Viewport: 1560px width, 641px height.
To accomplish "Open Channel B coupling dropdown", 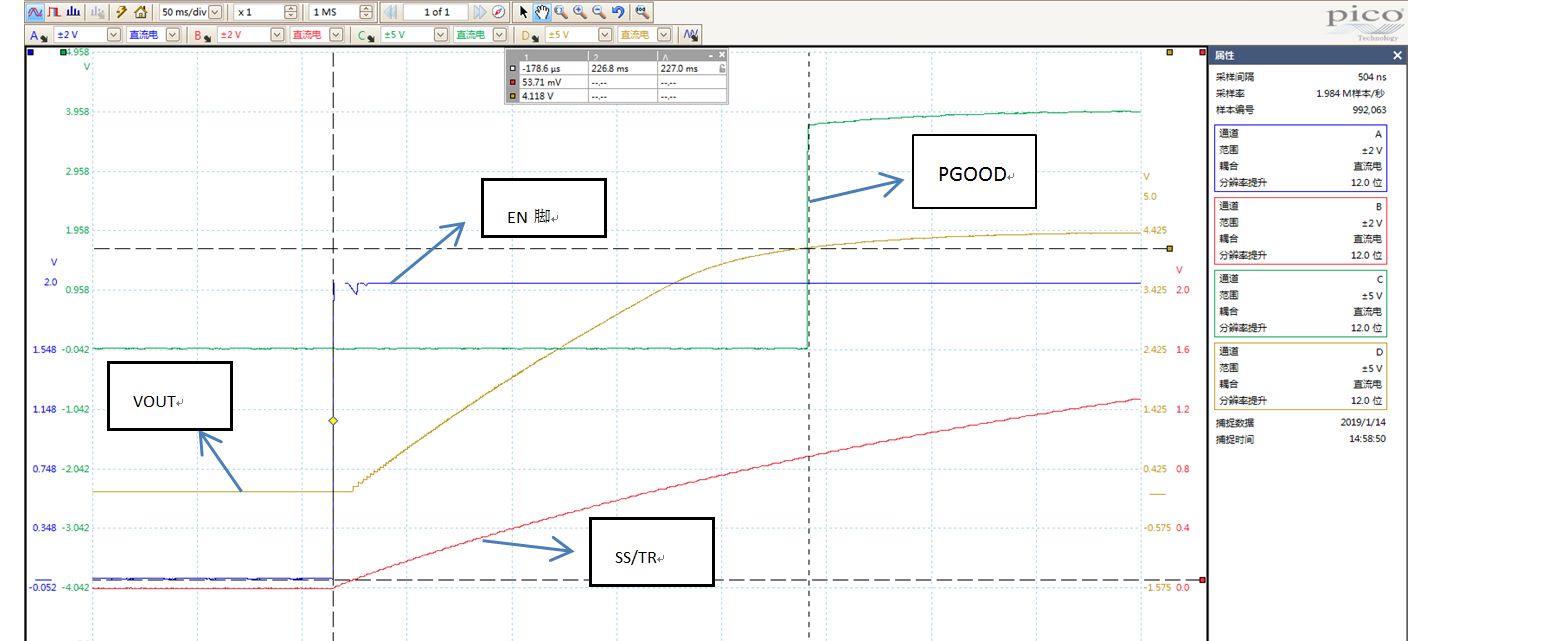I will (x=335, y=34).
